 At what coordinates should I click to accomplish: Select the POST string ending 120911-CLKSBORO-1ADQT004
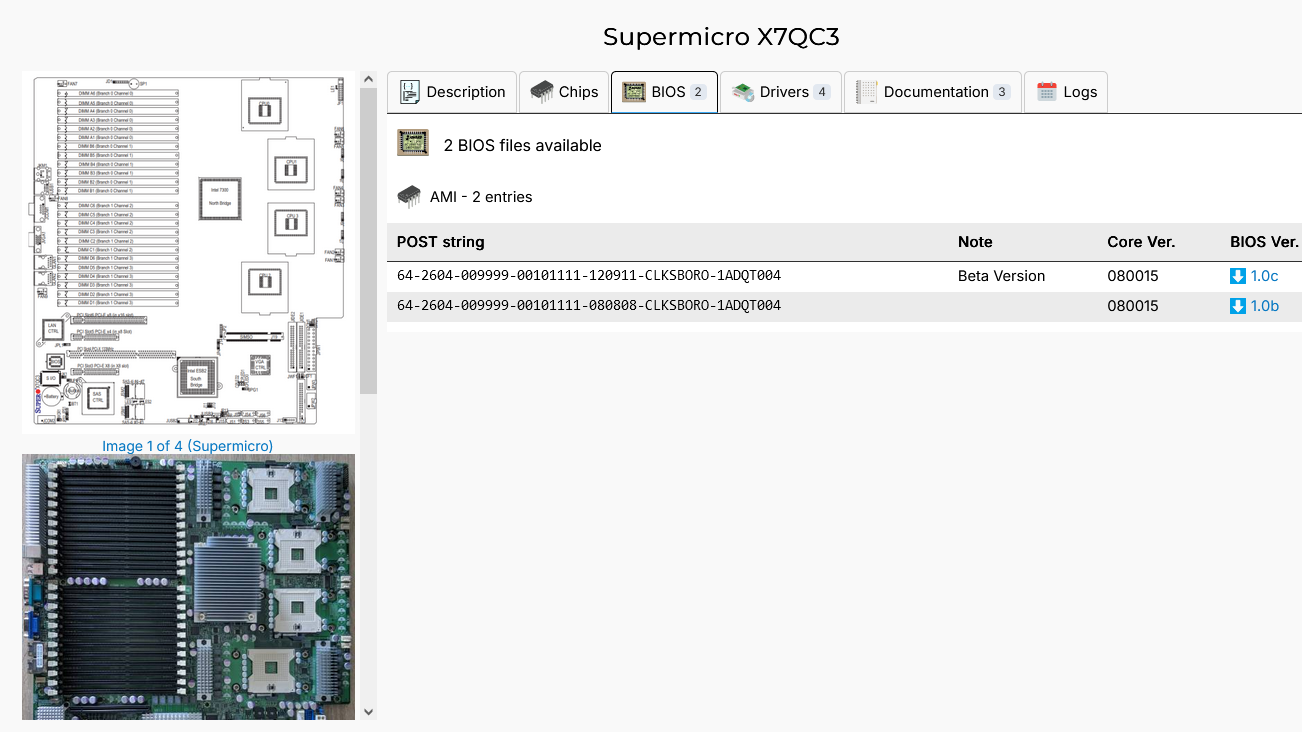[589, 276]
